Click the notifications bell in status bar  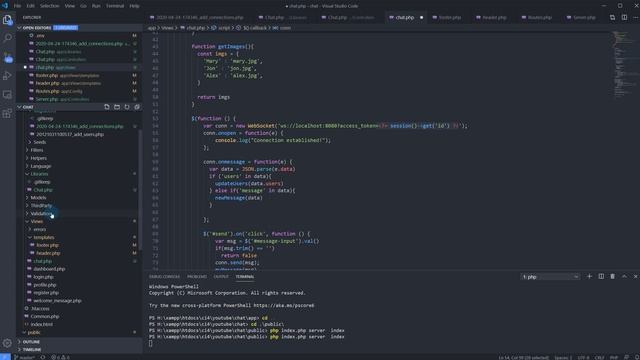(x=636, y=357)
